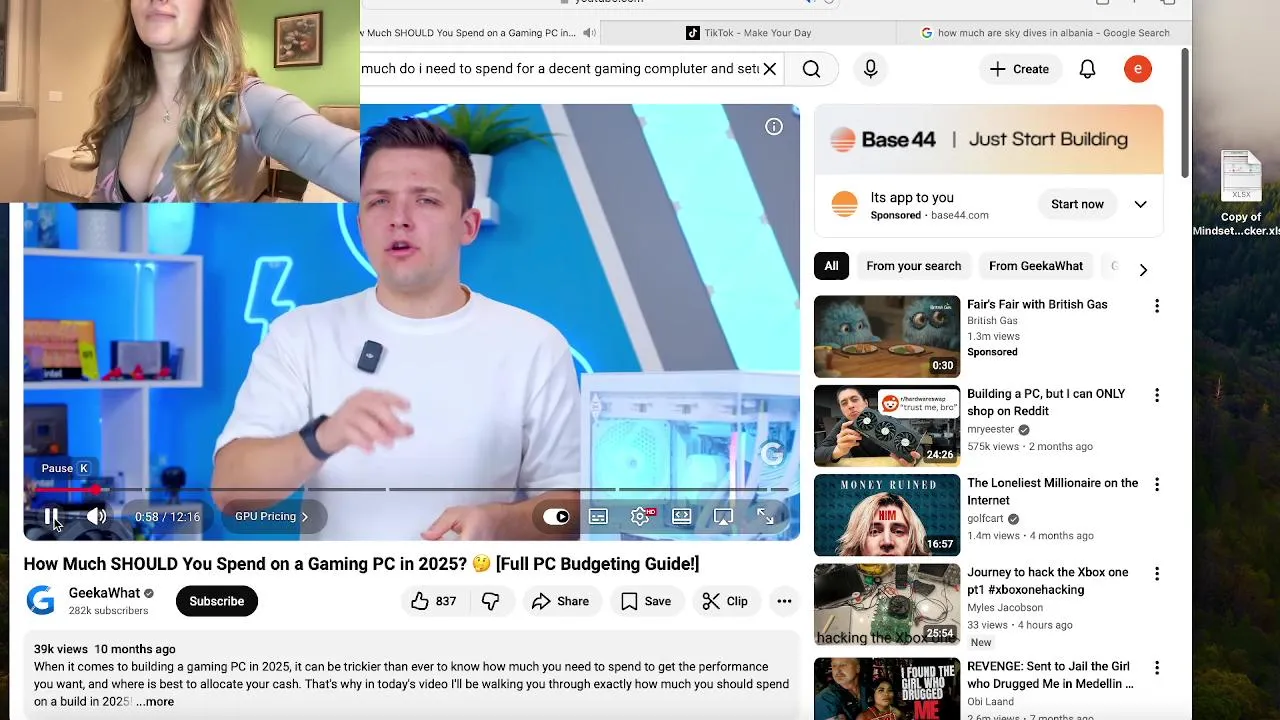Open Building a PC Reddit video thumbnail
Viewport: 1280px width, 720px height.
tap(887, 426)
